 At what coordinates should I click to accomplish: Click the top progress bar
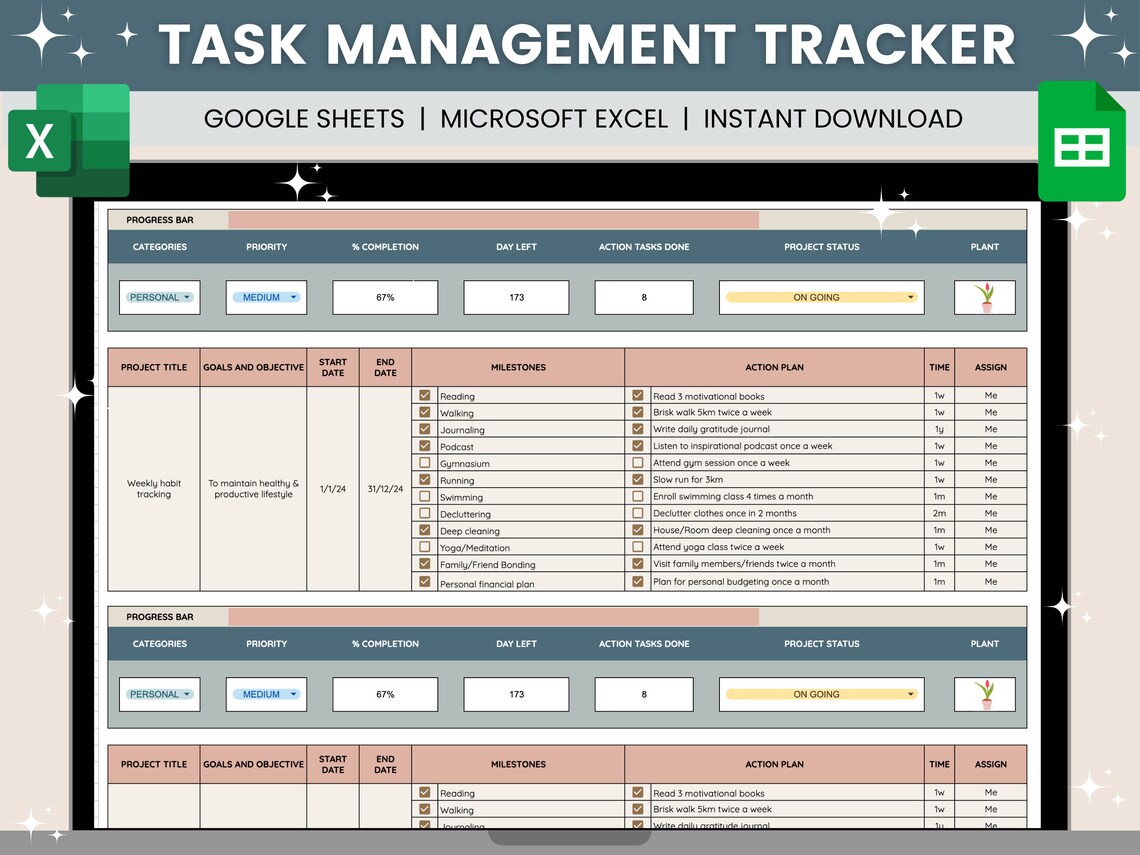point(494,219)
